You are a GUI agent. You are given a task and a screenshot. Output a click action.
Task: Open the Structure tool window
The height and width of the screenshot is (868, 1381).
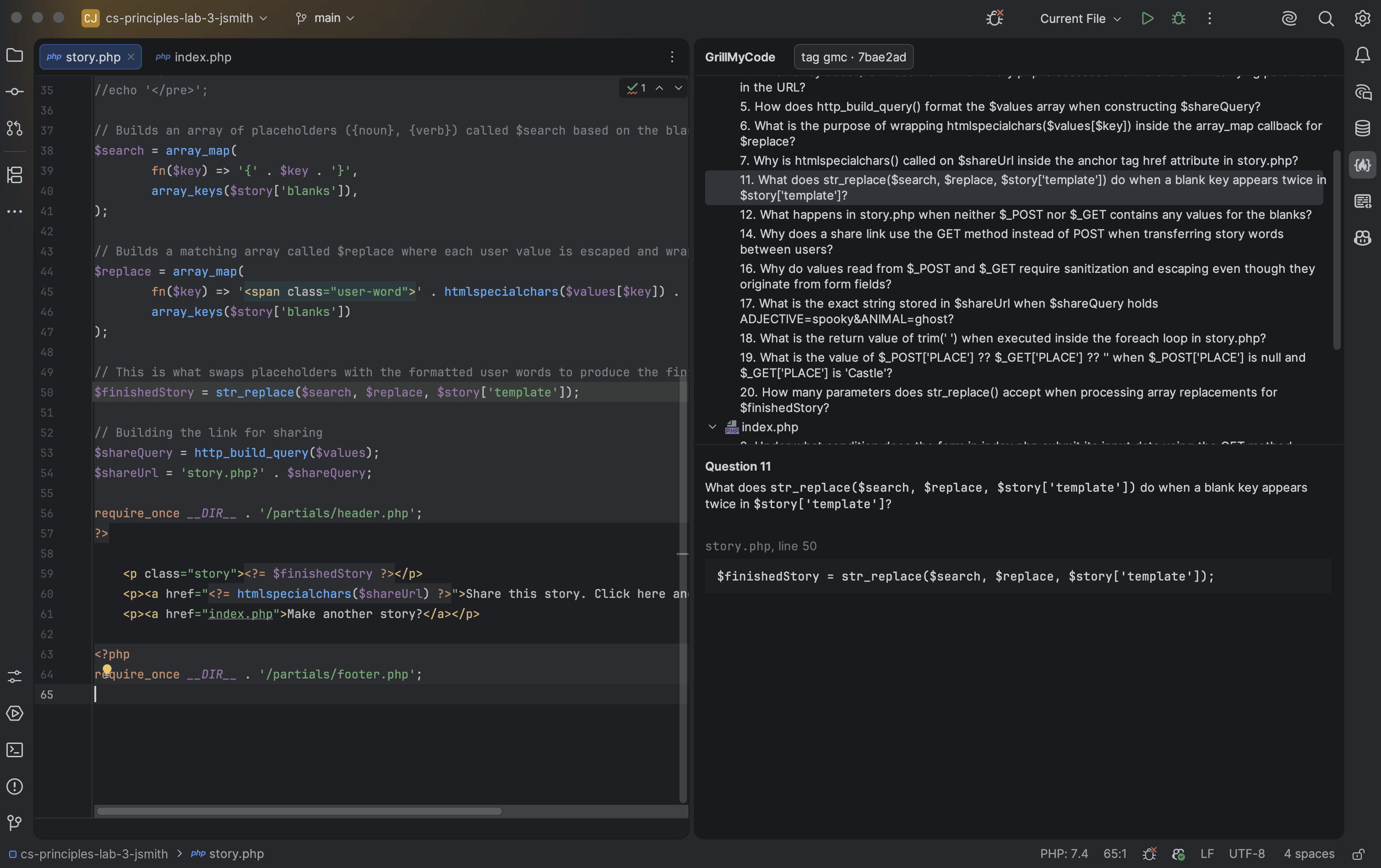[14, 174]
